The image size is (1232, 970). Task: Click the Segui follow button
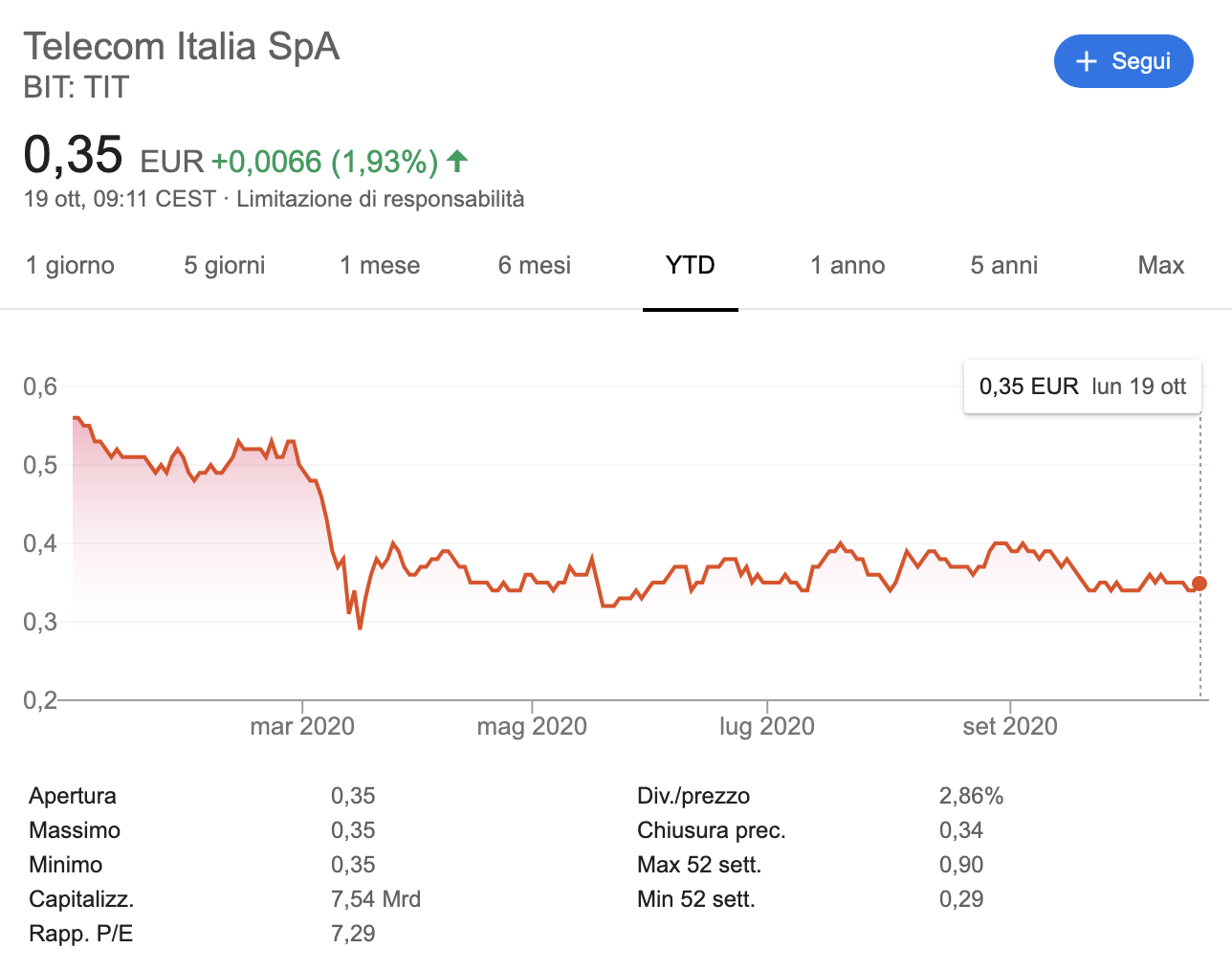tap(1123, 61)
